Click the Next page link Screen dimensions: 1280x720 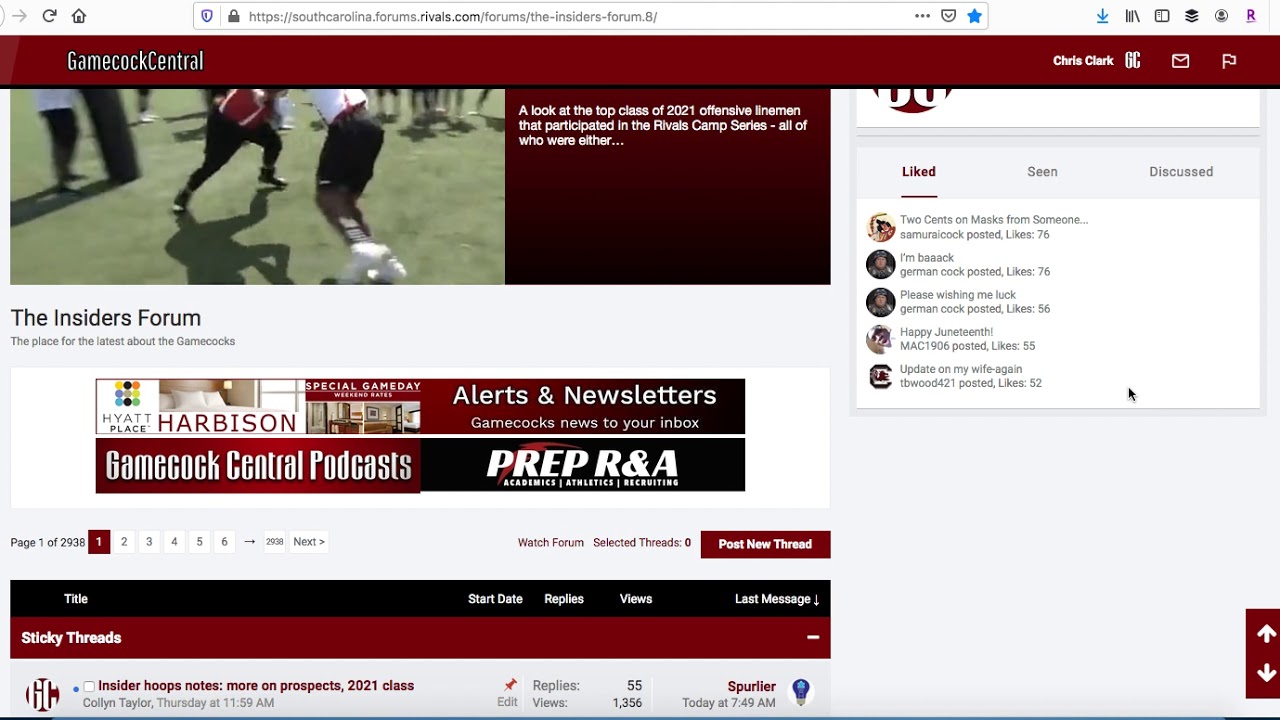[309, 542]
